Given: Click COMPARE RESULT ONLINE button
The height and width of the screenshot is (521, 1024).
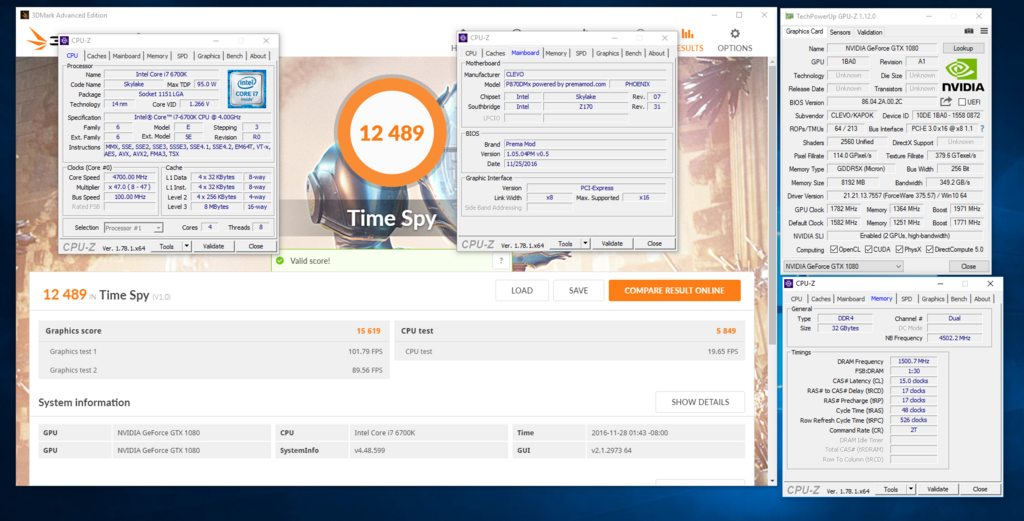Looking at the screenshot, I should (x=674, y=291).
